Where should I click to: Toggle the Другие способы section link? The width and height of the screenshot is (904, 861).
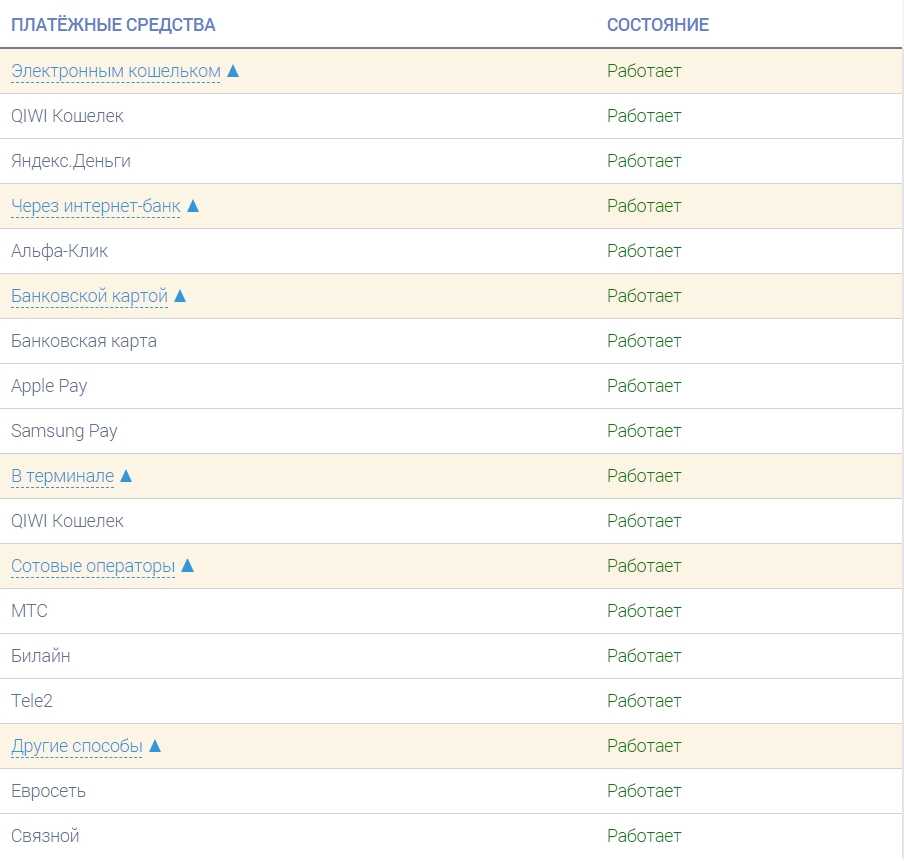pos(77,746)
